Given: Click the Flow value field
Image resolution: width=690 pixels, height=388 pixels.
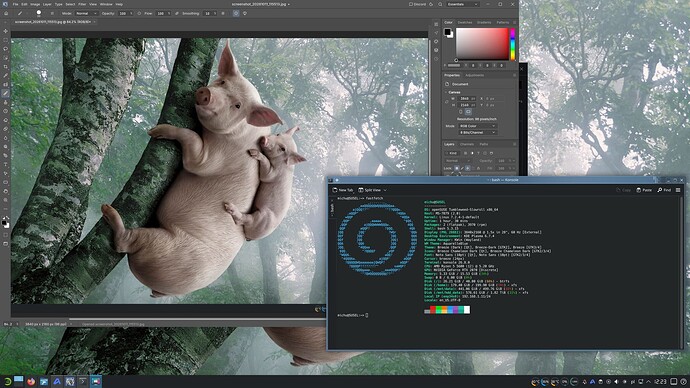Looking at the screenshot, I should pyautogui.click(x=161, y=13).
